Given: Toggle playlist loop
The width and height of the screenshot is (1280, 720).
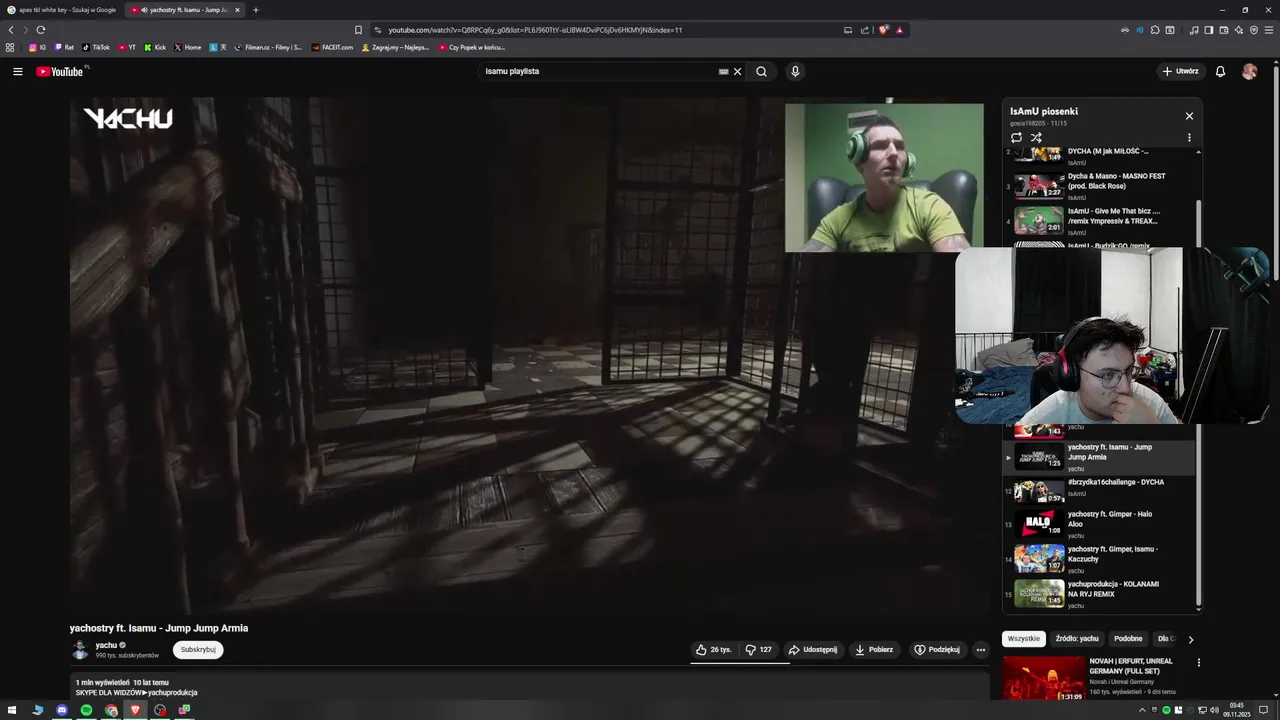Looking at the screenshot, I should coord(1016,137).
